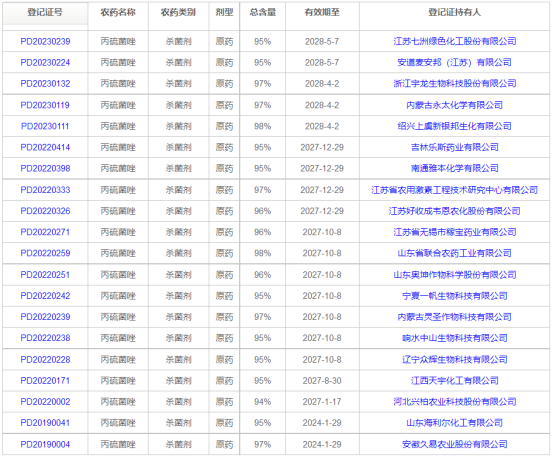Open registration number PD20220239 link
Image resolution: width=554 pixels, height=458 pixels.
(45, 317)
